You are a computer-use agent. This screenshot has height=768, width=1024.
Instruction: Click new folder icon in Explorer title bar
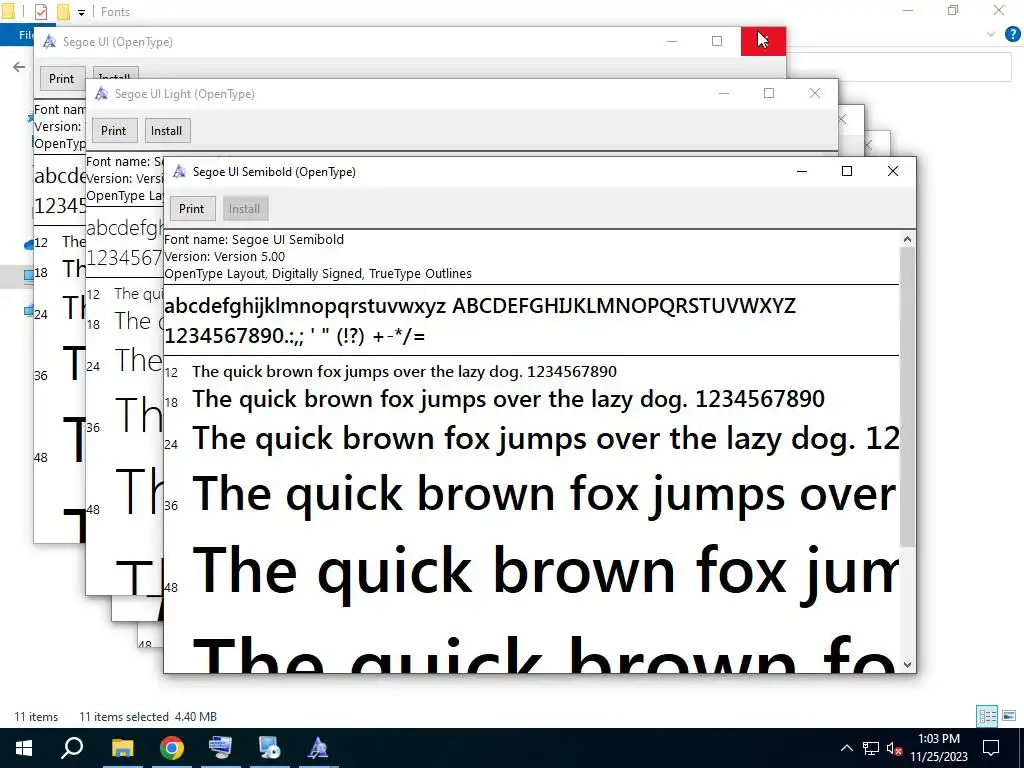click(63, 12)
